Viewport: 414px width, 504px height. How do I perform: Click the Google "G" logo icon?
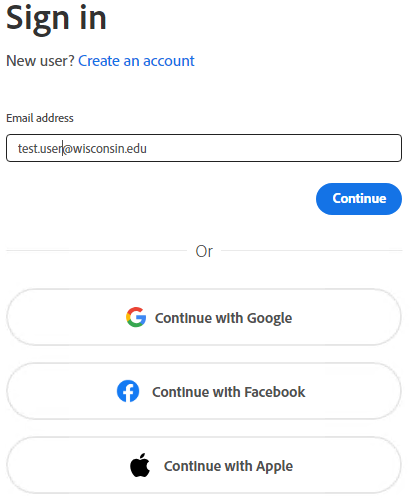point(136,317)
